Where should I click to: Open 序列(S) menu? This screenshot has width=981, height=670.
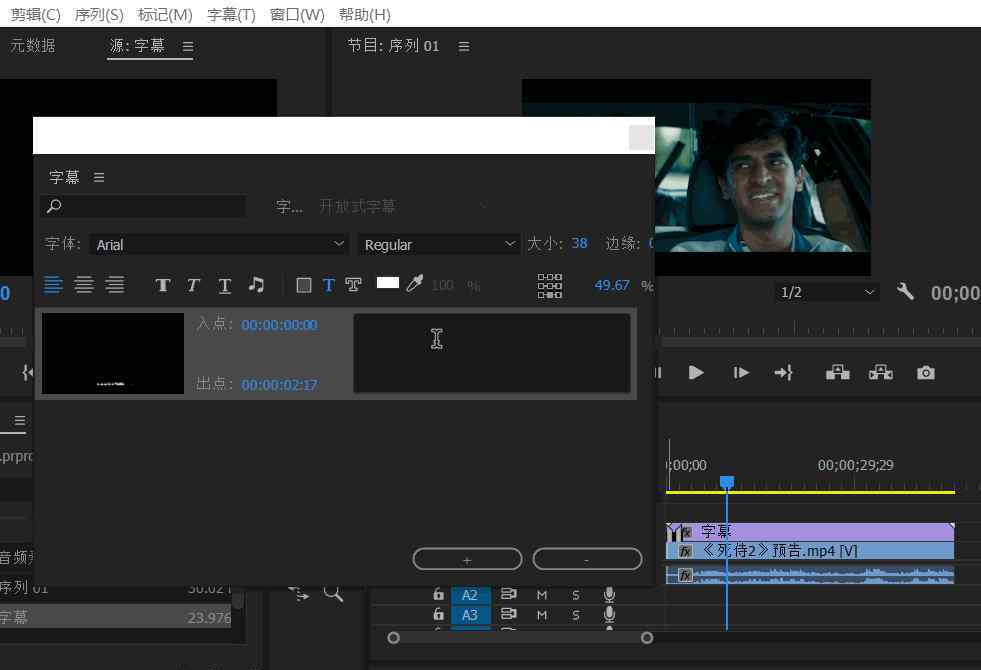coord(99,14)
